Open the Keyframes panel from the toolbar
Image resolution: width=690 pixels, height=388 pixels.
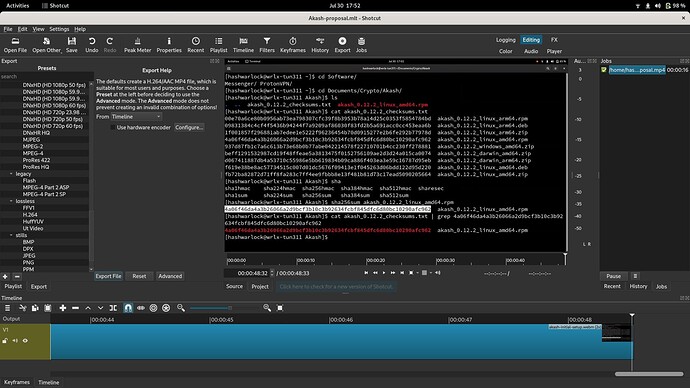293,45
